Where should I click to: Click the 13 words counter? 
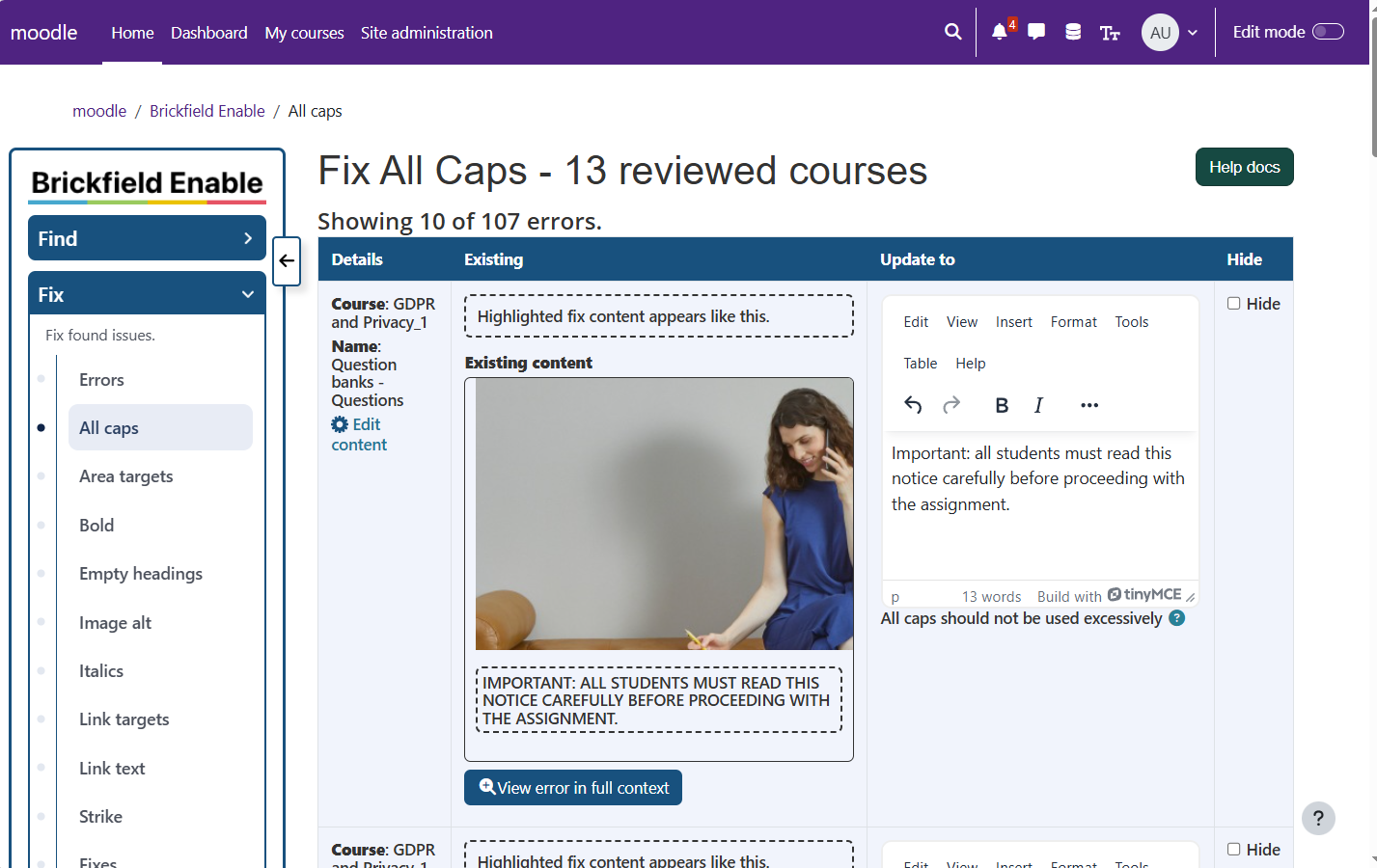tap(991, 597)
